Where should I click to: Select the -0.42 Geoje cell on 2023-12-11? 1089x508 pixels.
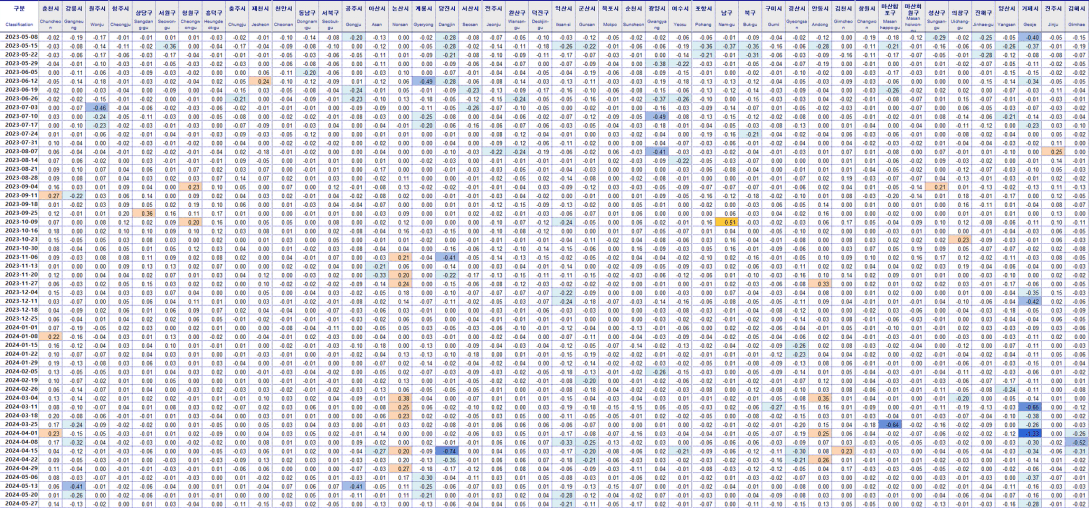point(1030,301)
